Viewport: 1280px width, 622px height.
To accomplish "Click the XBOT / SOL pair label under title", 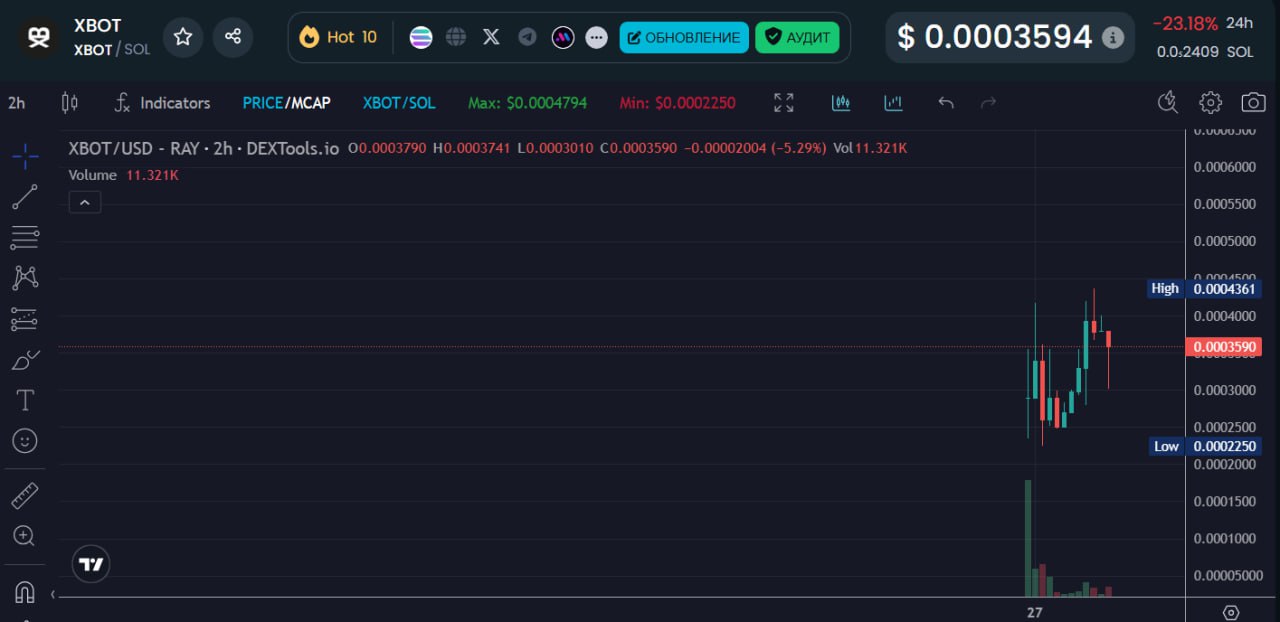I will [112, 49].
